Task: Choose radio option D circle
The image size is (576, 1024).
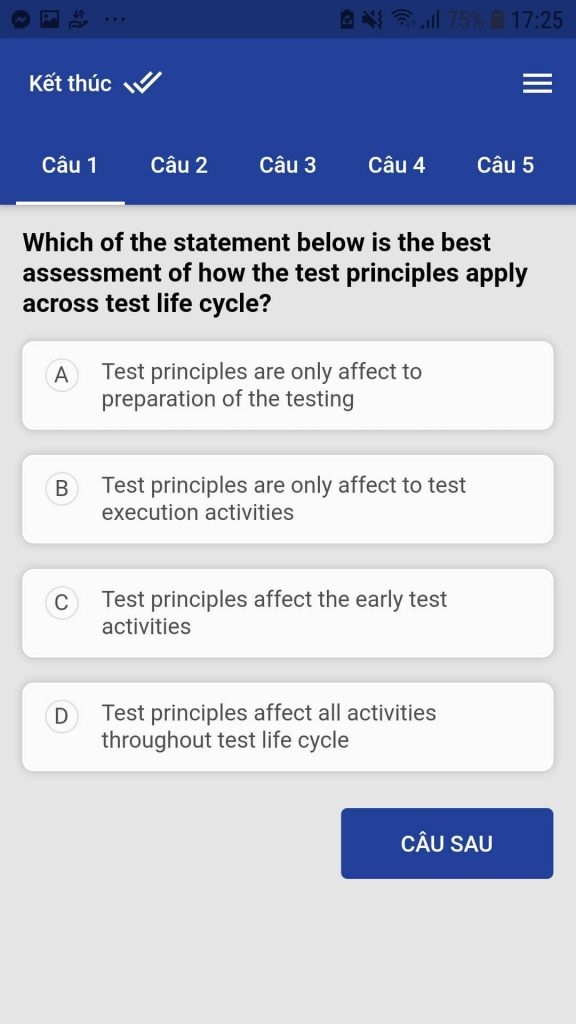Action: 61,716
